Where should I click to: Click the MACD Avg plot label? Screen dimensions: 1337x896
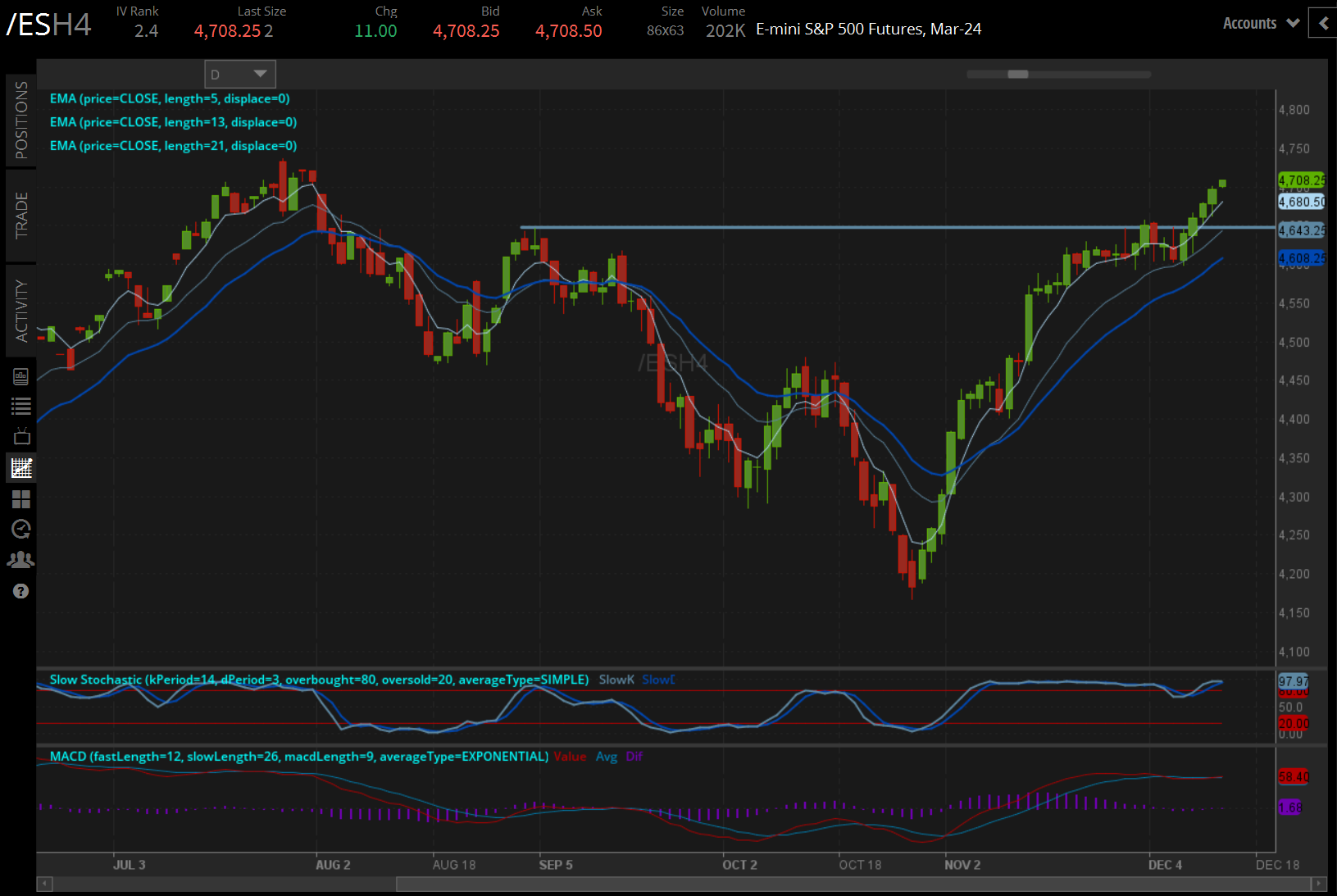607,757
